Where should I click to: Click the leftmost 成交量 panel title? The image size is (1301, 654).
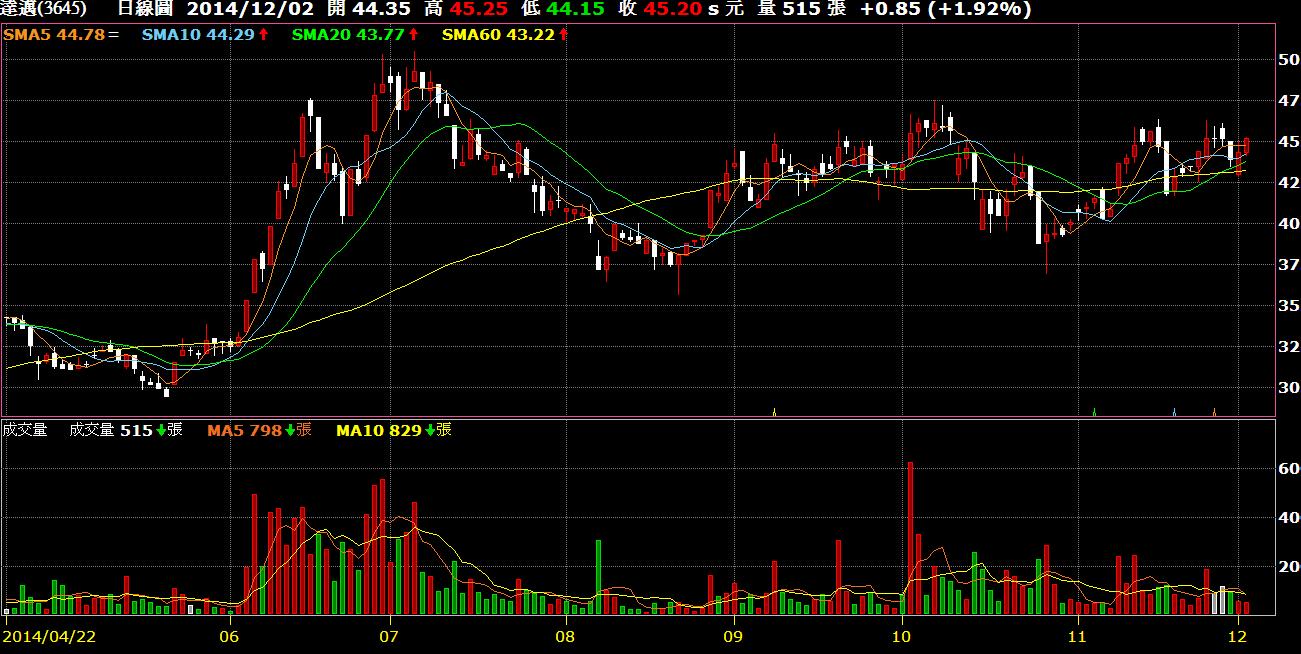[26, 430]
